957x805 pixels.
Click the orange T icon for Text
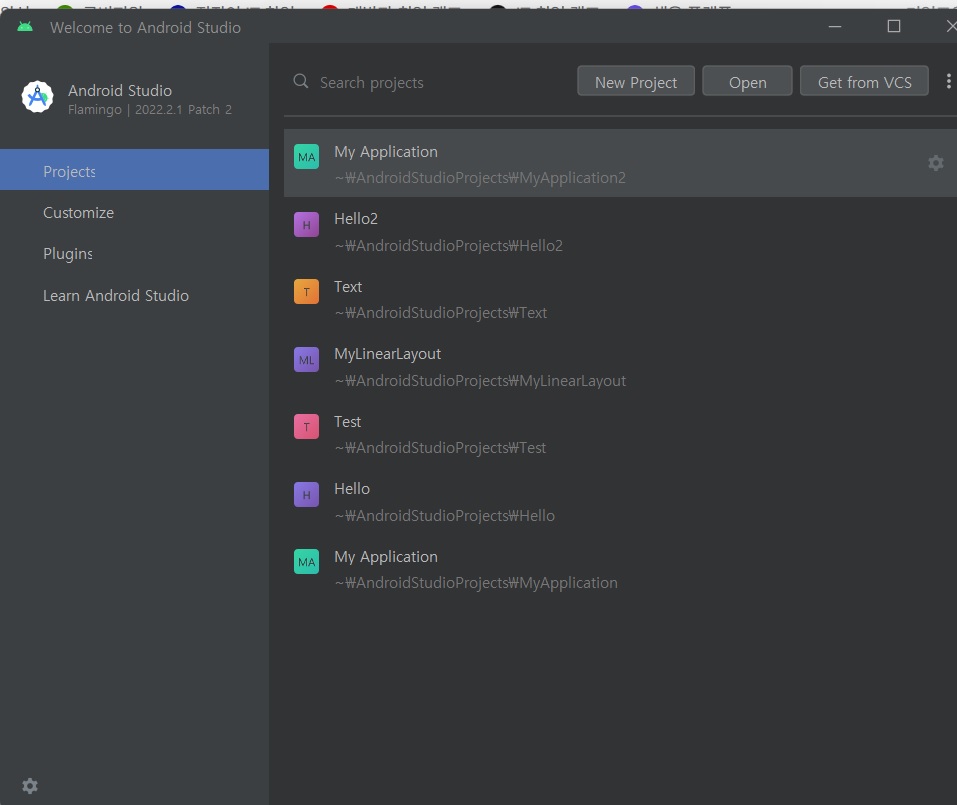(x=306, y=292)
